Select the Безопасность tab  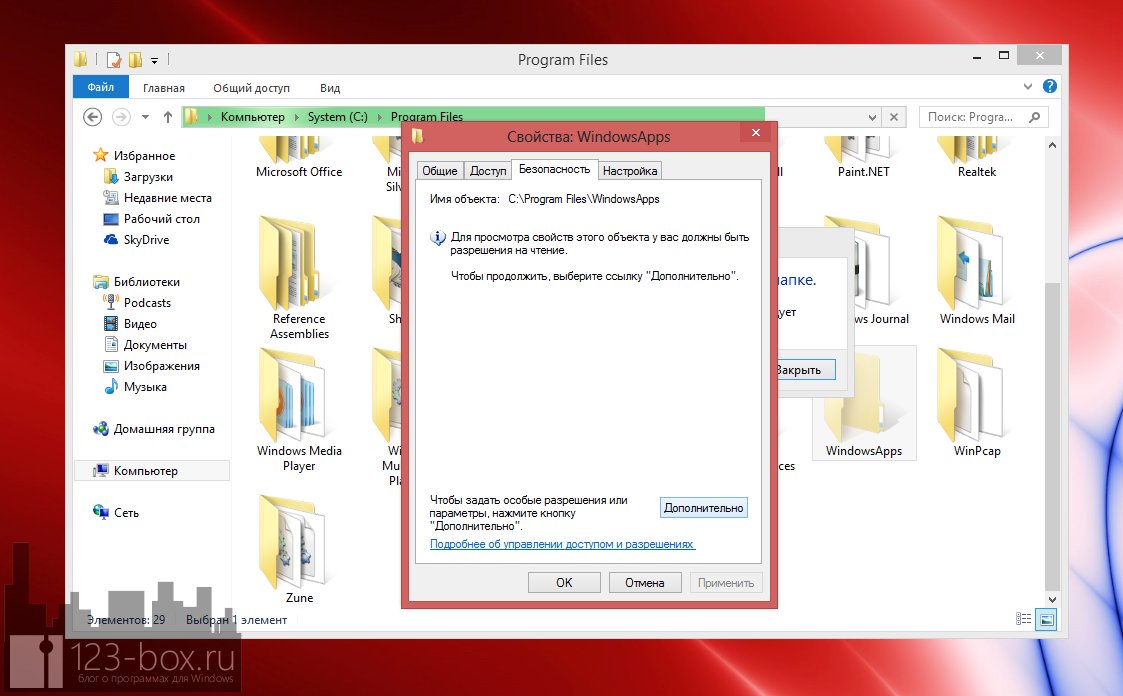[554, 169]
